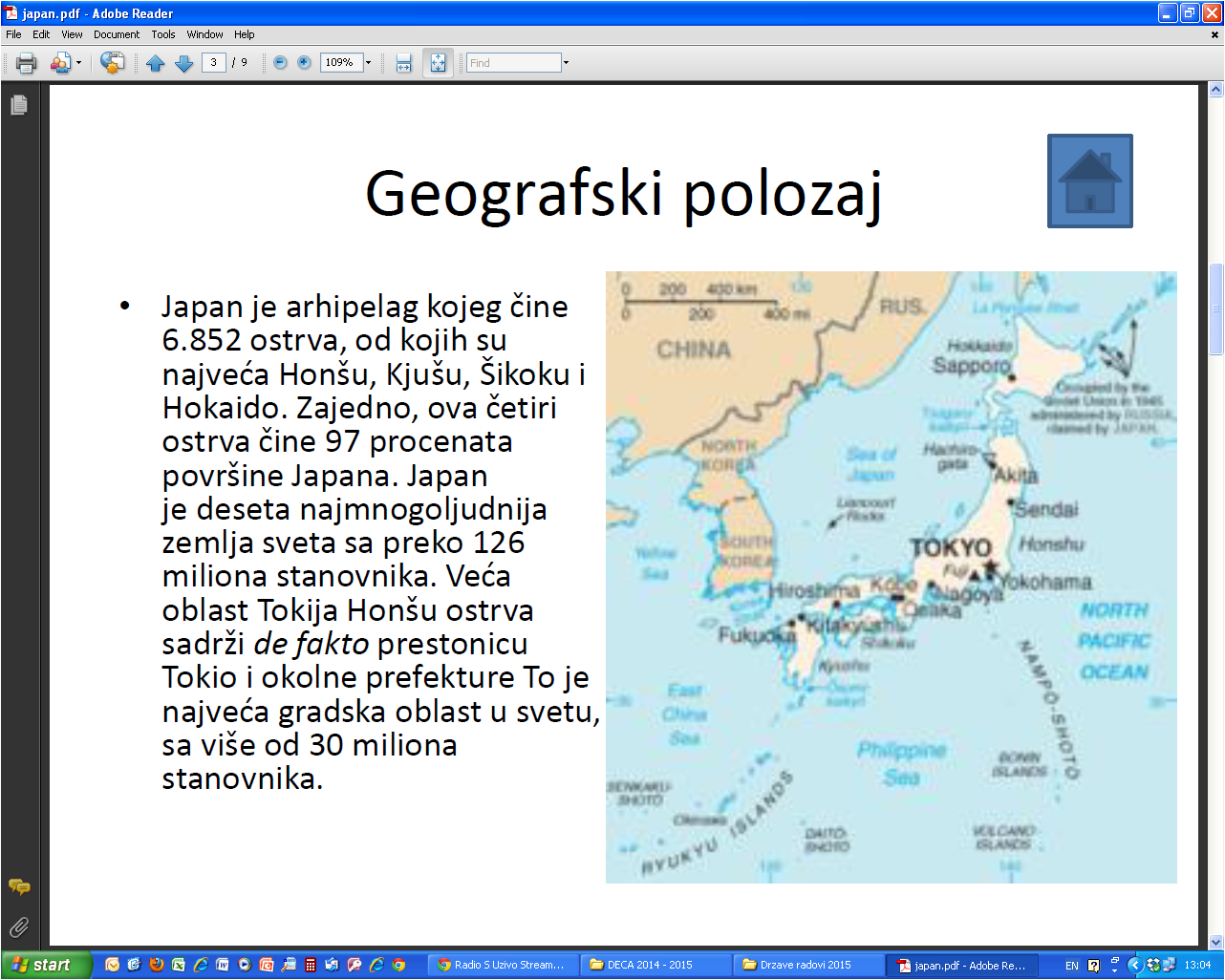Open the Pages panel in left sidebar

point(18,105)
